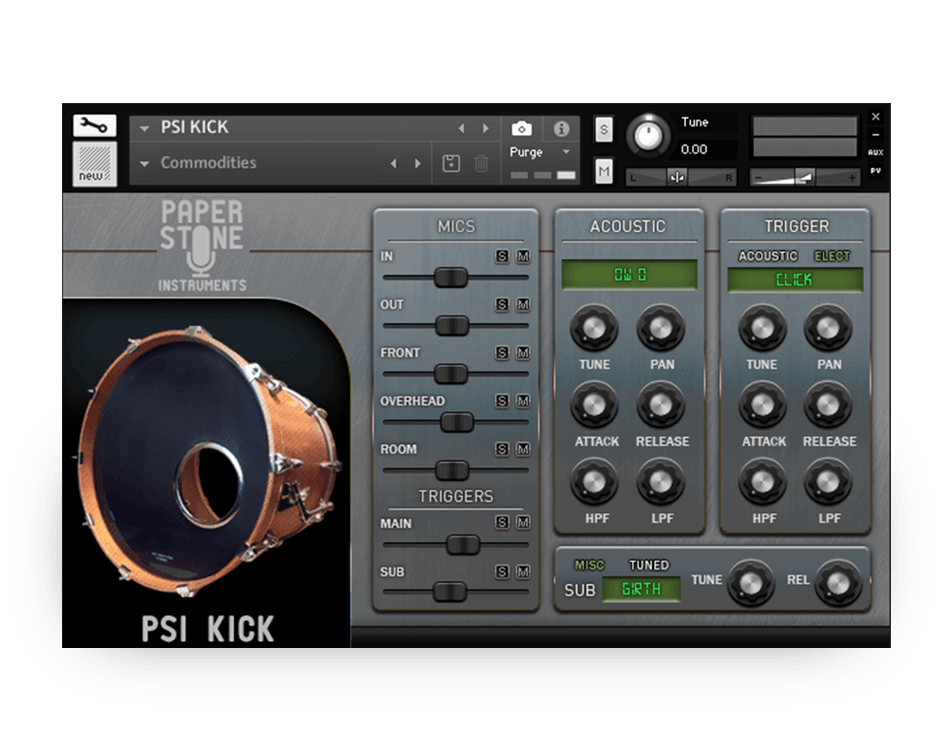
Task: Click the header Tune knob
Action: [x=648, y=136]
